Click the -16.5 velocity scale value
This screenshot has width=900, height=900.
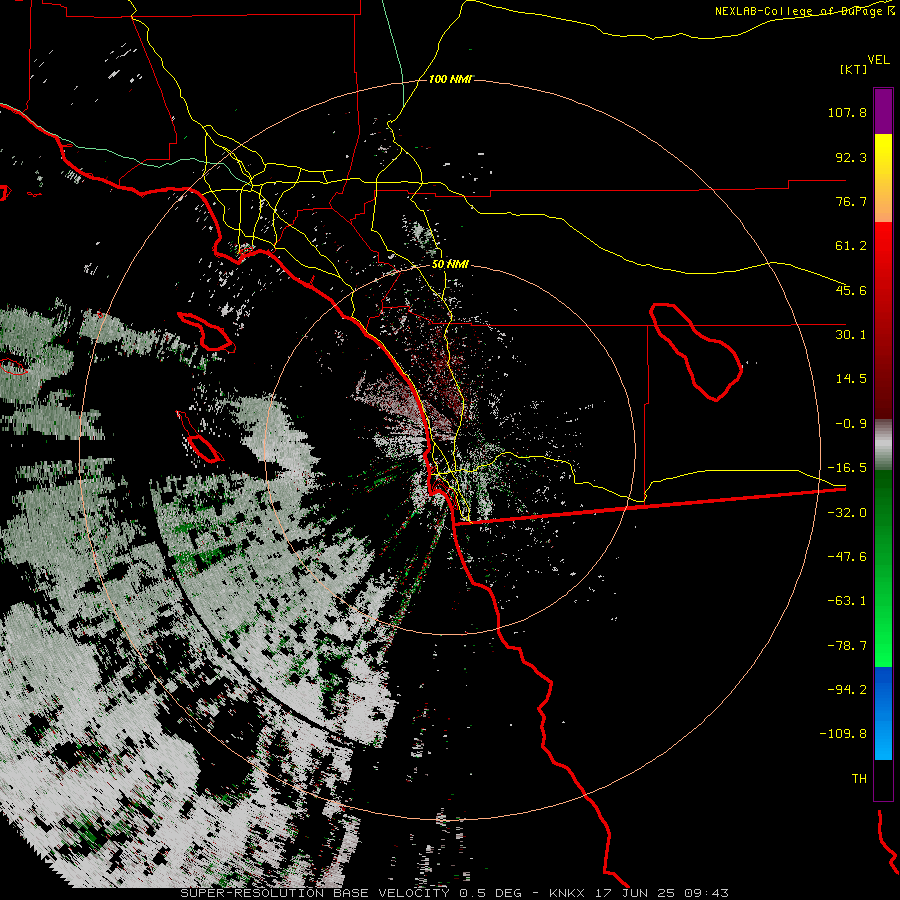pos(847,468)
